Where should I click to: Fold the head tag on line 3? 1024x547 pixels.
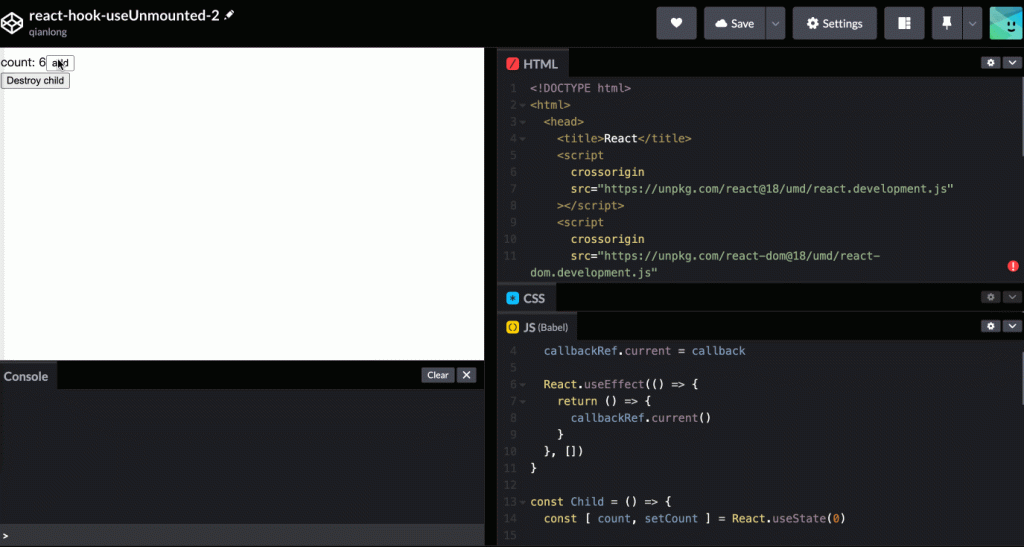tap(522, 122)
